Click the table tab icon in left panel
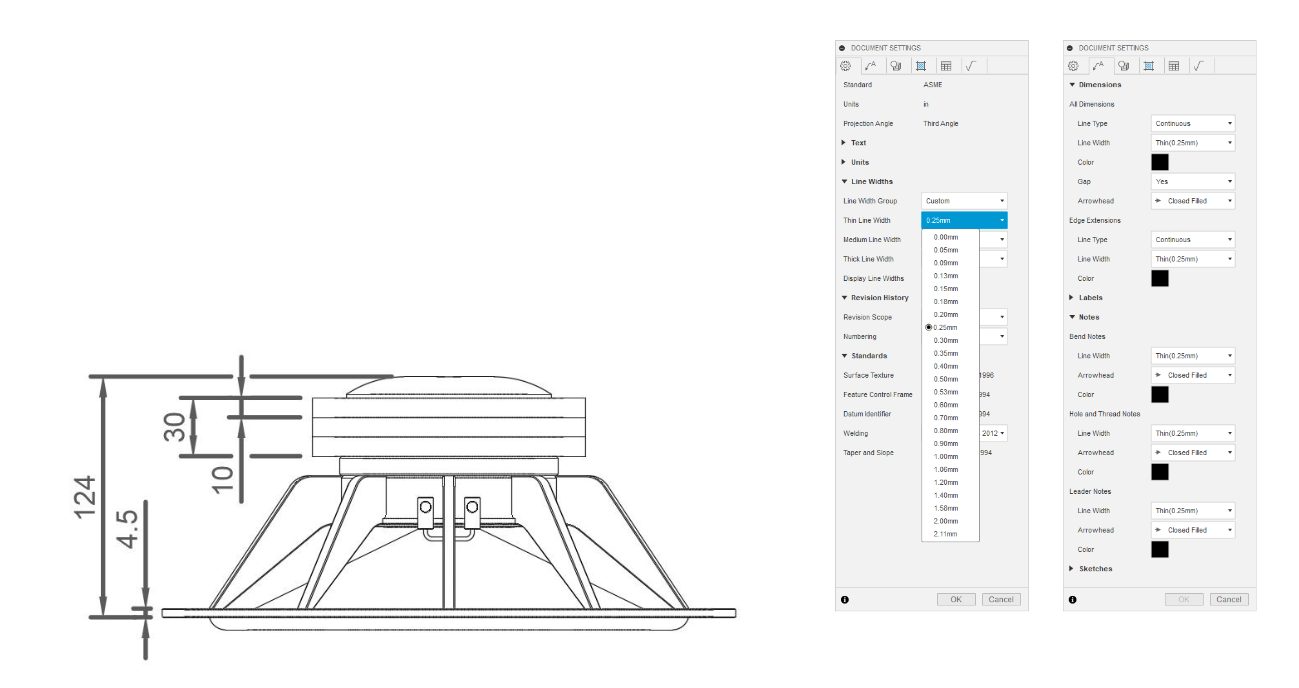The height and width of the screenshot is (688, 1299). coord(945,66)
